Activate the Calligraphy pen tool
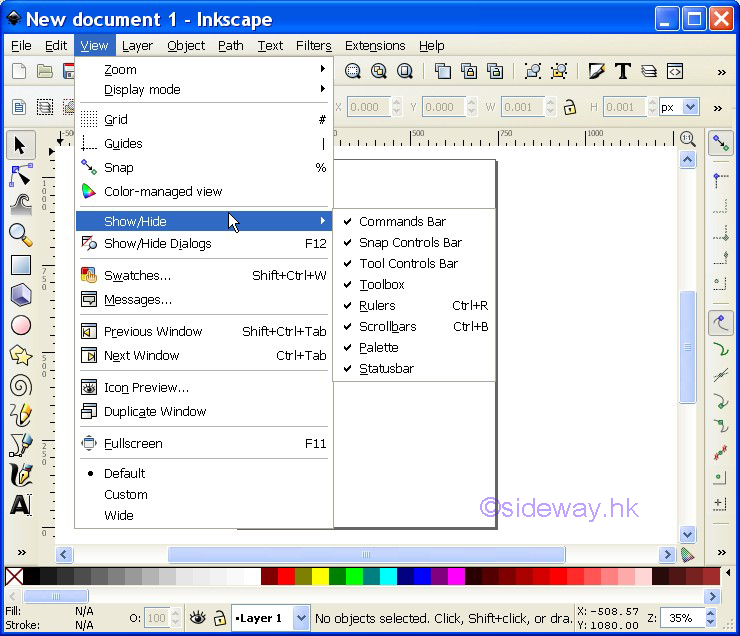Image resolution: width=740 pixels, height=636 pixels. (x=20, y=475)
